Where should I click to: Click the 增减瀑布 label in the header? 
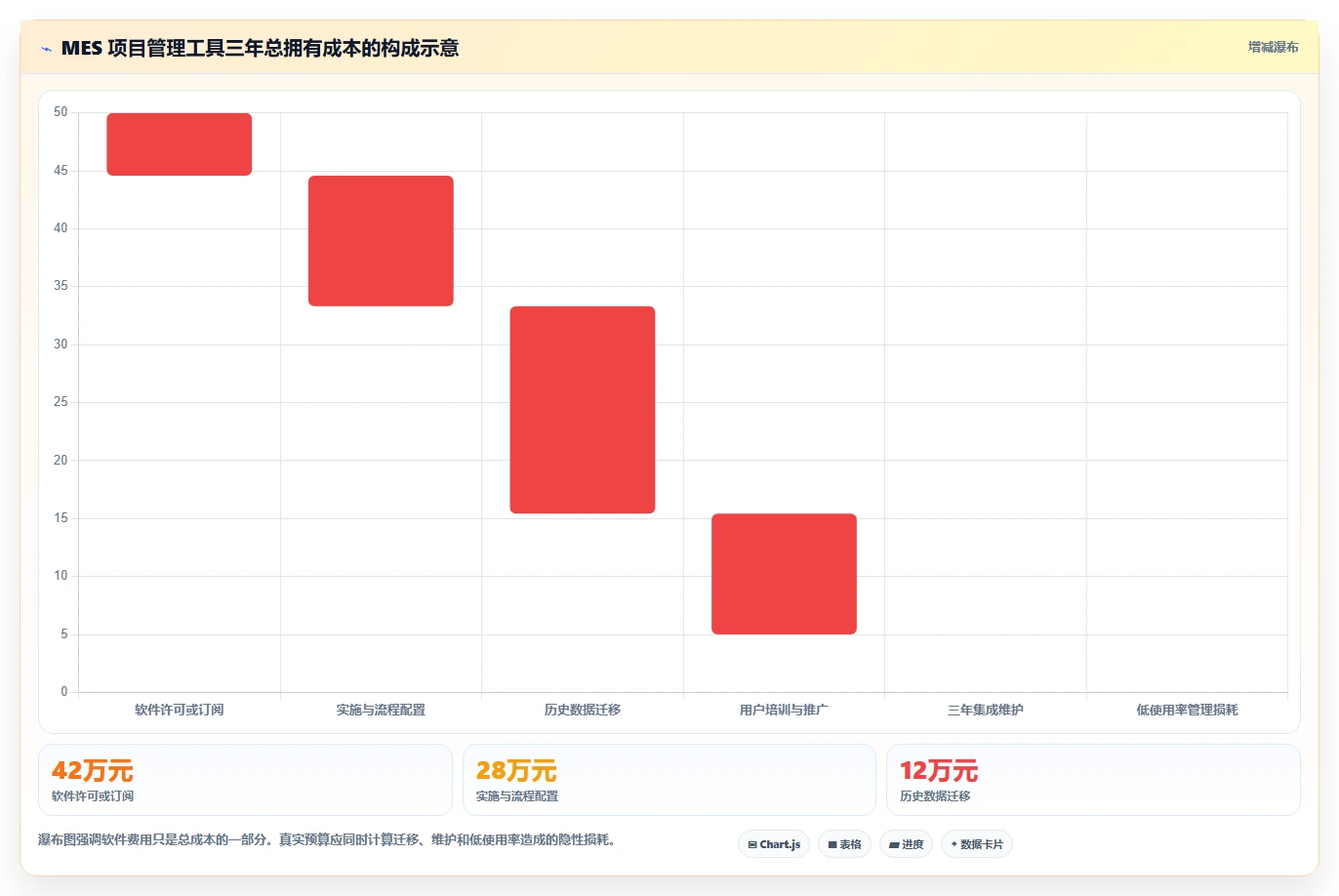(x=1273, y=47)
